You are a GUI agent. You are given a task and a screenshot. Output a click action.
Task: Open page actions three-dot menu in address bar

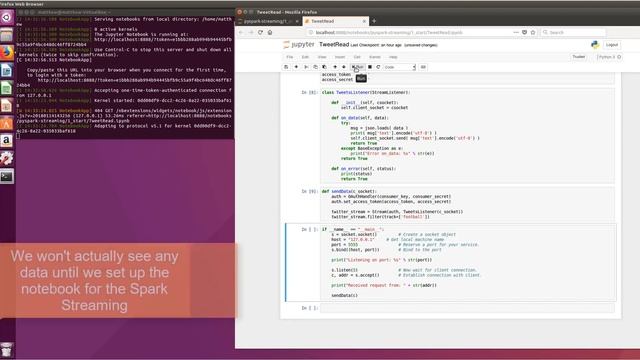tap(516, 32)
